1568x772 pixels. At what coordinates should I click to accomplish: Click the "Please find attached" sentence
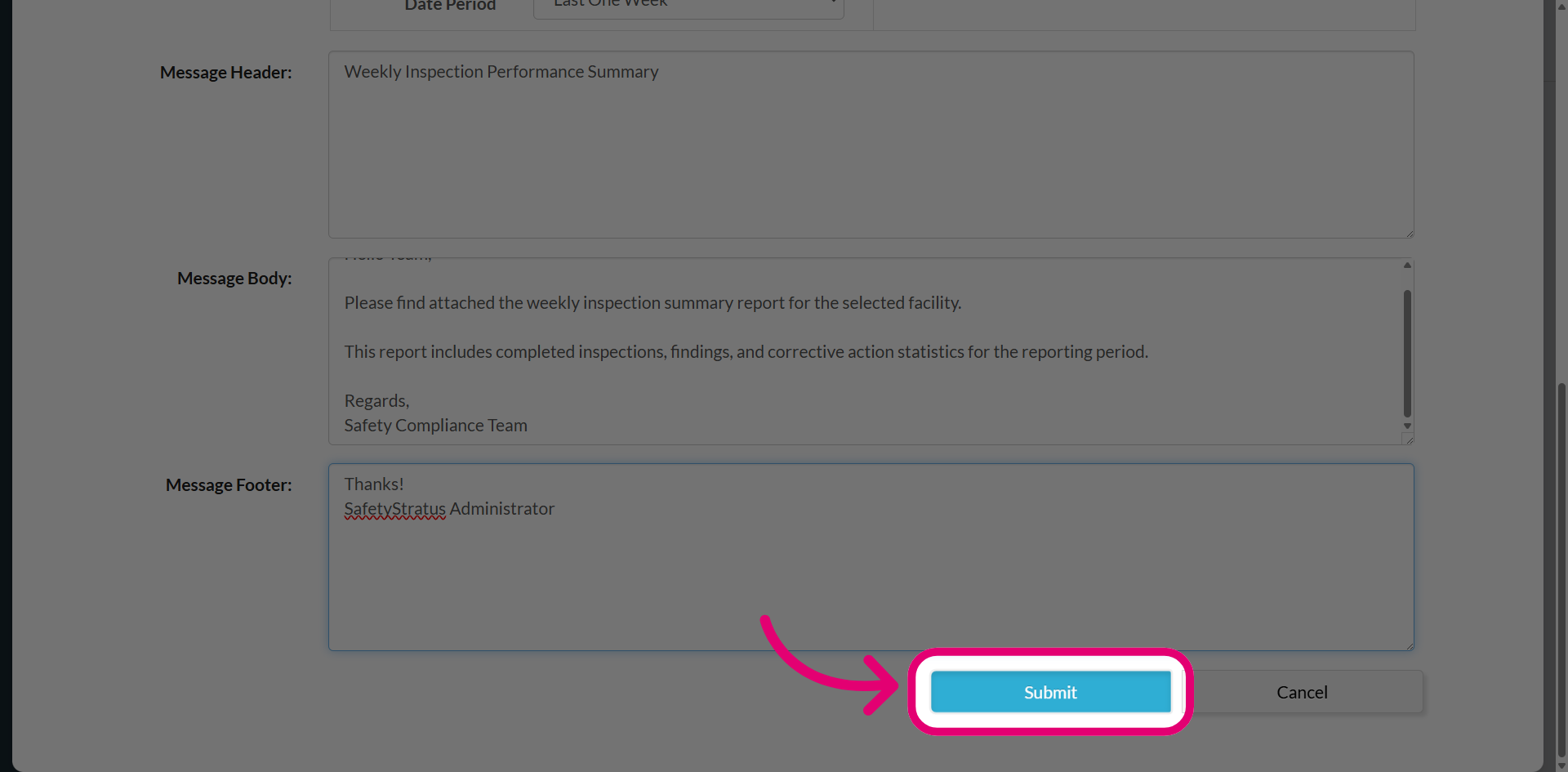[x=653, y=303]
